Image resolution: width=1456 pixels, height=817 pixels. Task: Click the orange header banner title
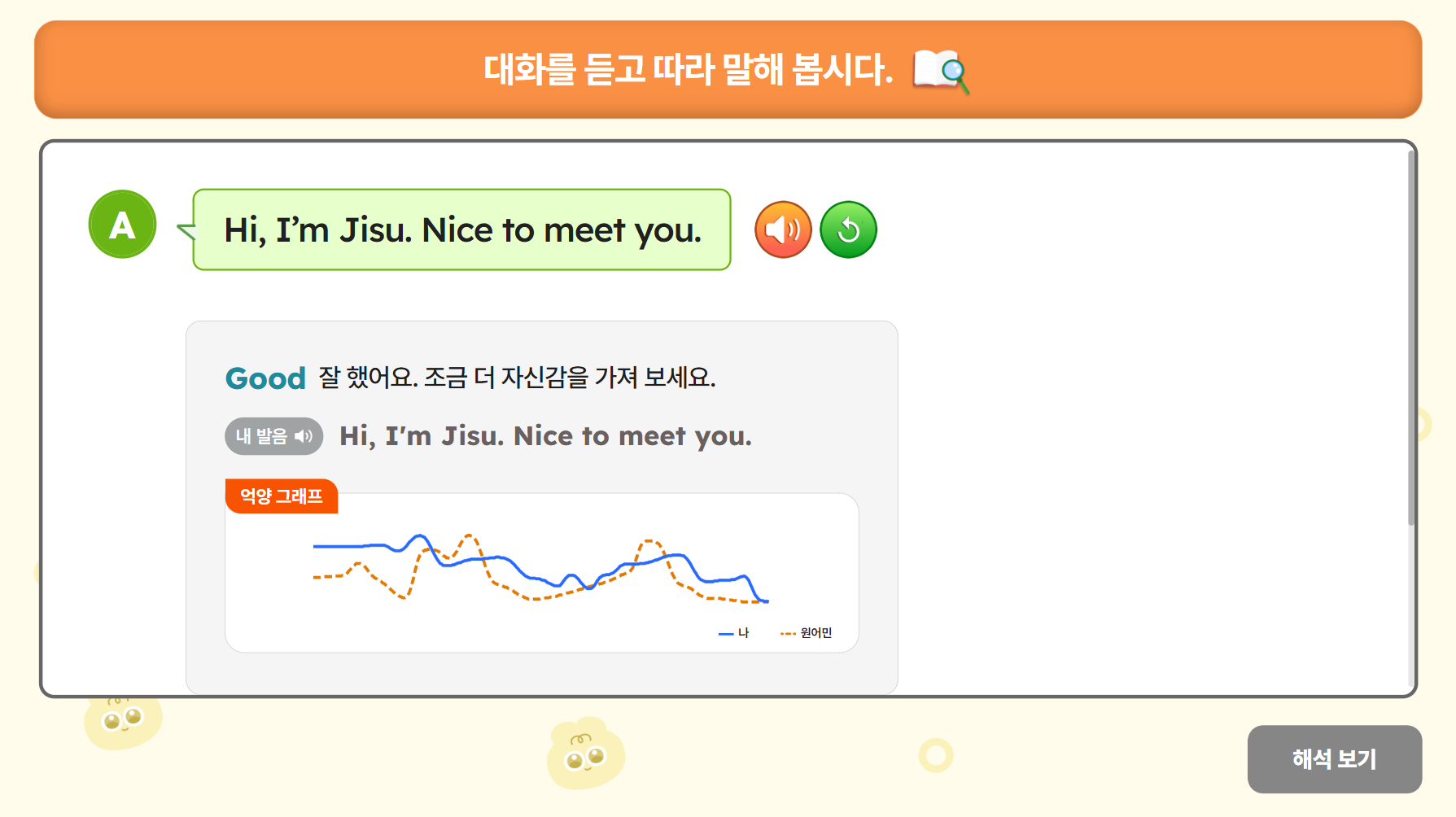[689, 69]
